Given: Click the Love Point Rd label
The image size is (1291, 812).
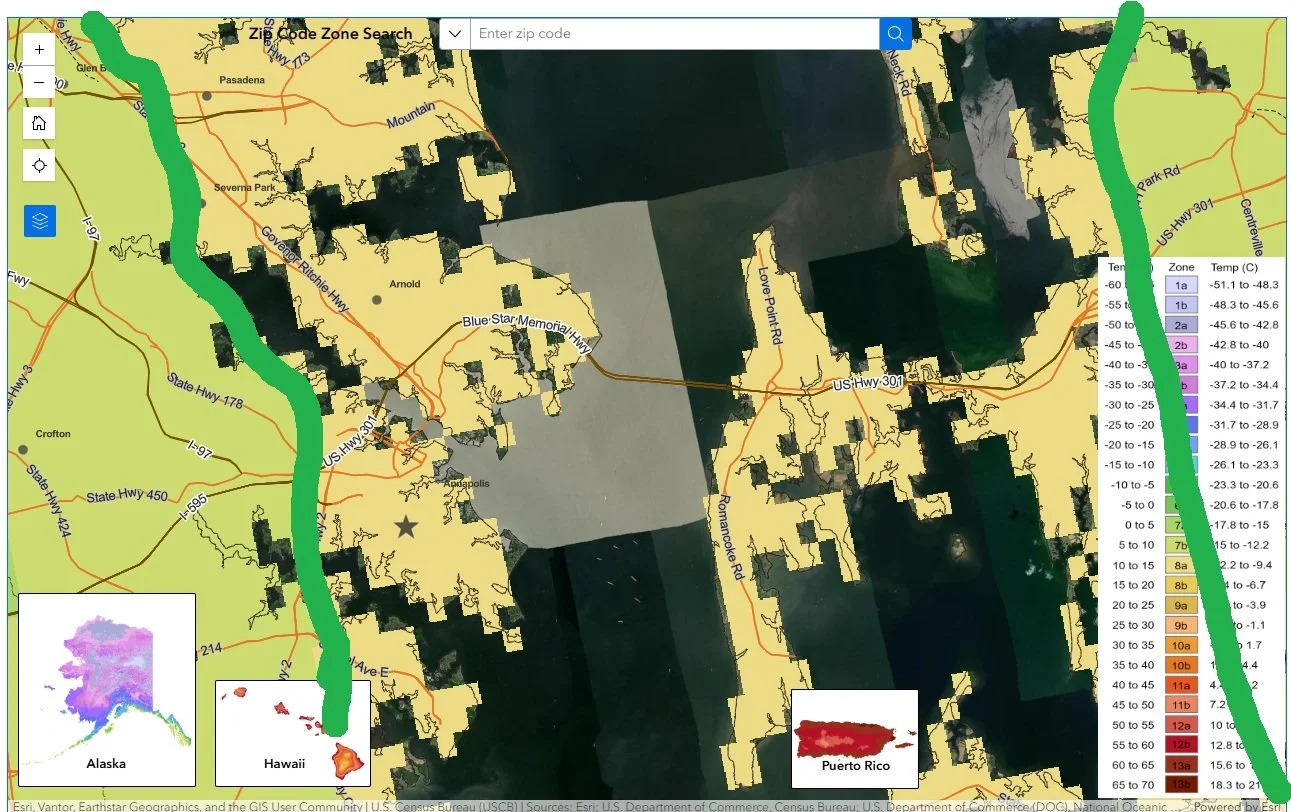Looking at the screenshot, I should pyautogui.click(x=768, y=305).
